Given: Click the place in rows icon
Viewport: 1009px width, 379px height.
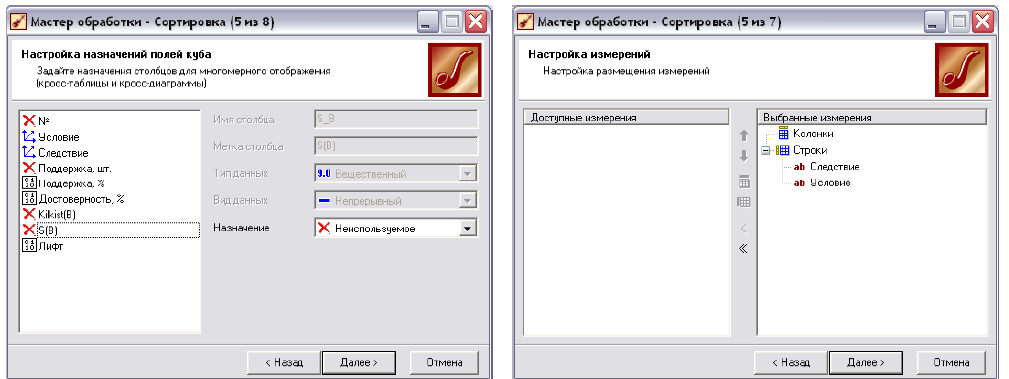Looking at the screenshot, I should [744, 202].
